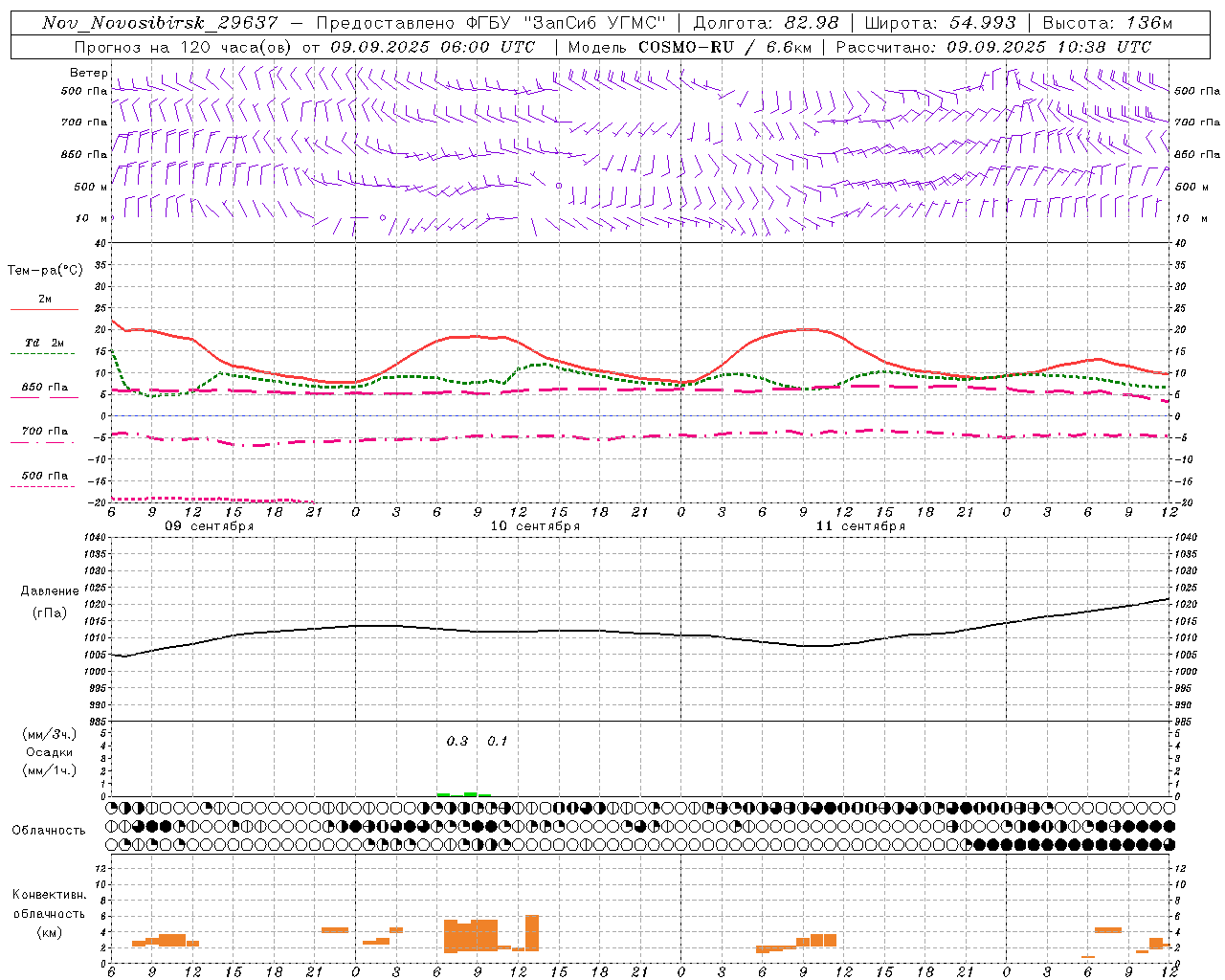Click the green dashed legend line under Td 2м
This screenshot has width=1225, height=980.
(43, 354)
